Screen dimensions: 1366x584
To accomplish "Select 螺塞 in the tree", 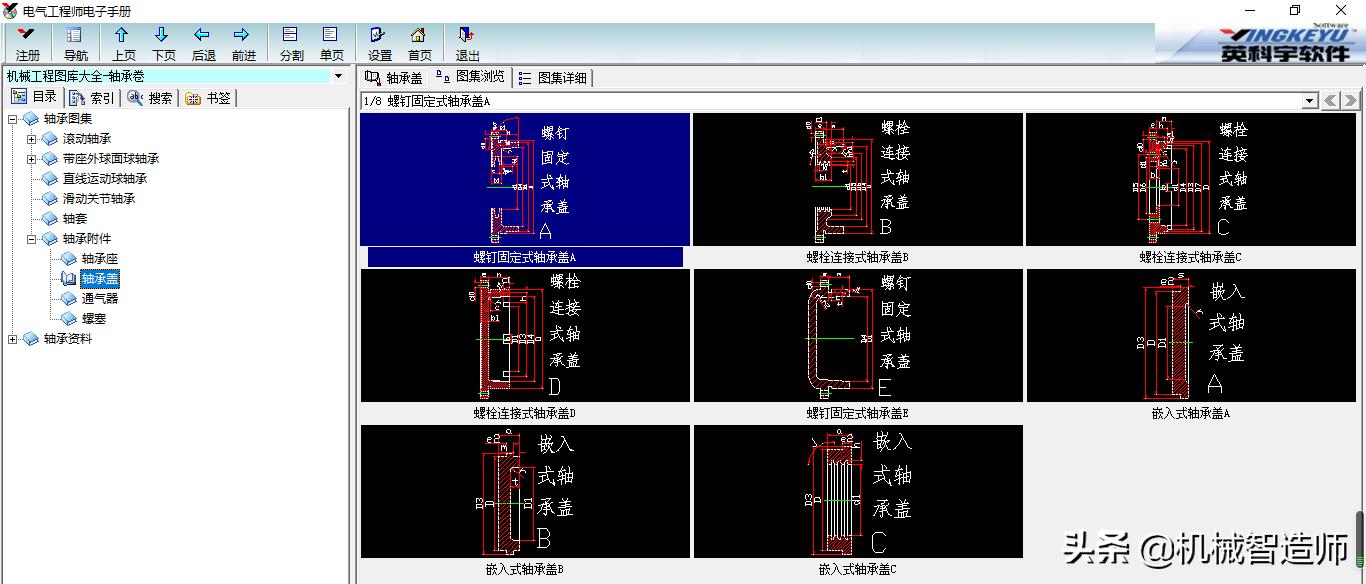I will point(94,319).
